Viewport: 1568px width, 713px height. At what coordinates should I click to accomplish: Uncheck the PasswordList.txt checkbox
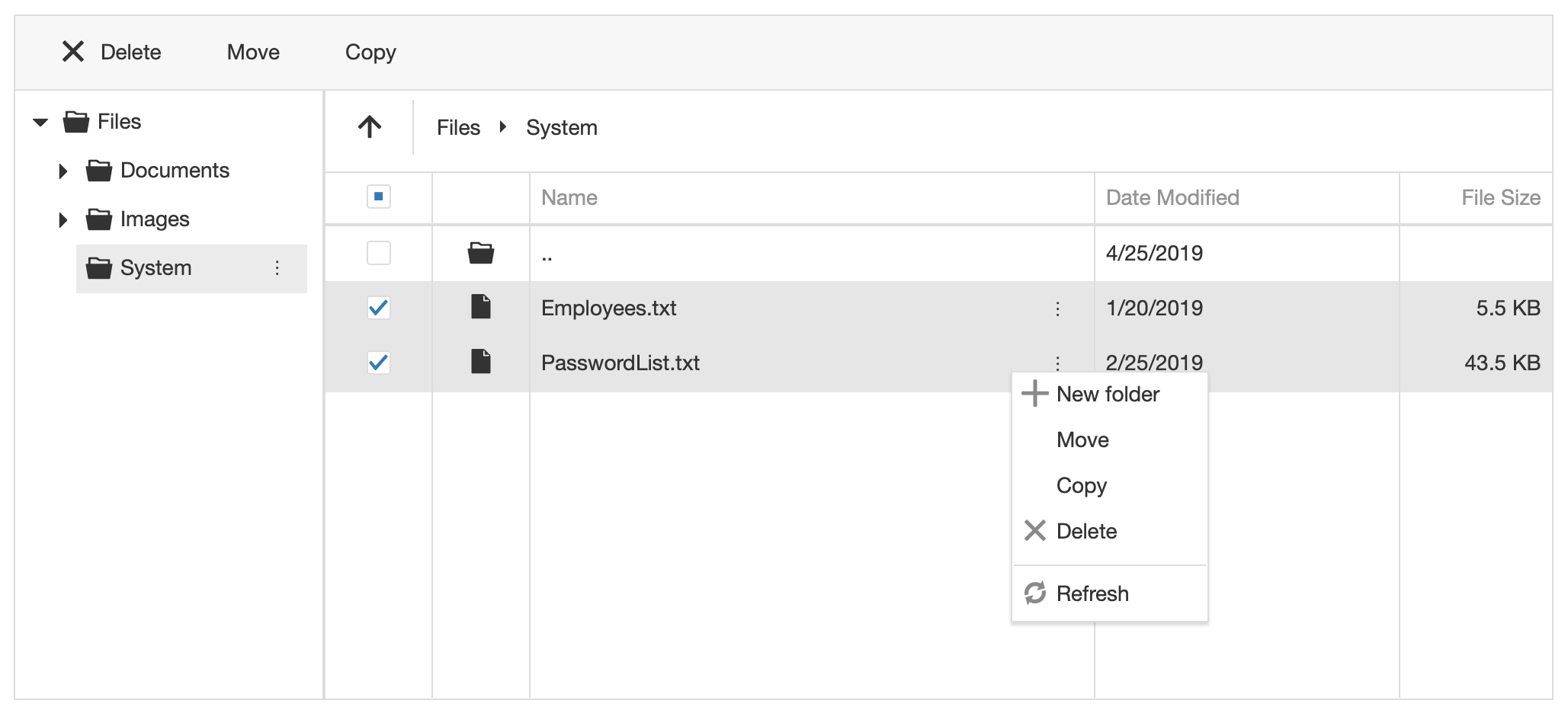click(378, 363)
